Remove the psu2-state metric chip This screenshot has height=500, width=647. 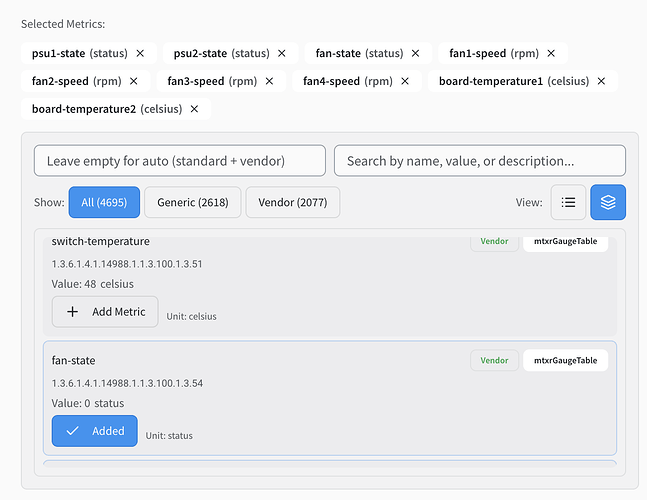[x=282, y=53]
